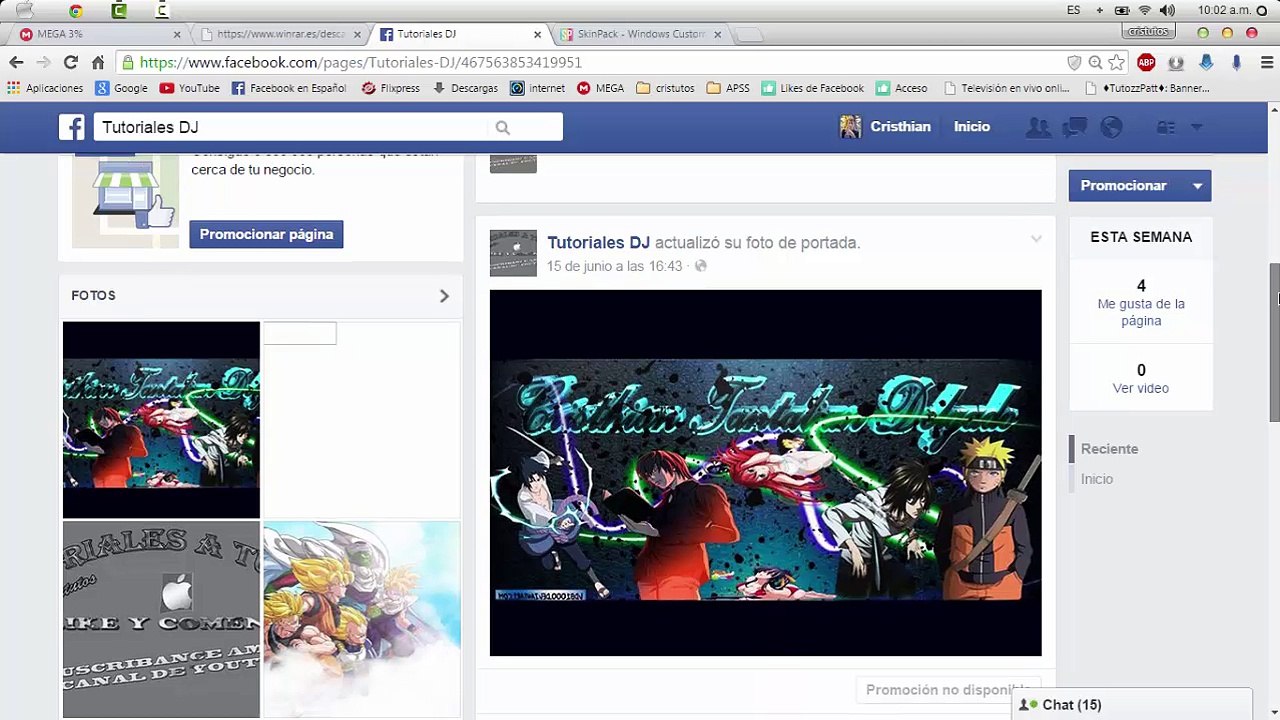Switch to the winrar.es tab
Image resolution: width=1280 pixels, height=720 pixels.
click(x=280, y=34)
